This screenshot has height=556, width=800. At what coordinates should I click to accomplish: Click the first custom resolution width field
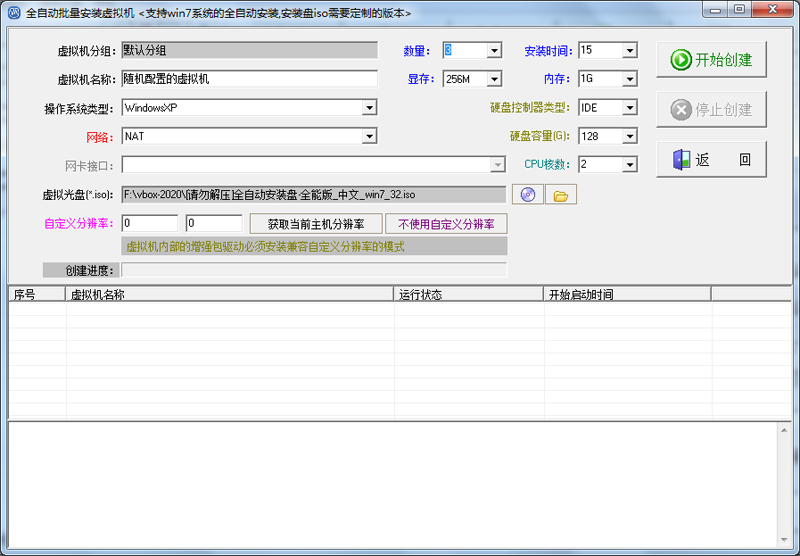(x=149, y=223)
